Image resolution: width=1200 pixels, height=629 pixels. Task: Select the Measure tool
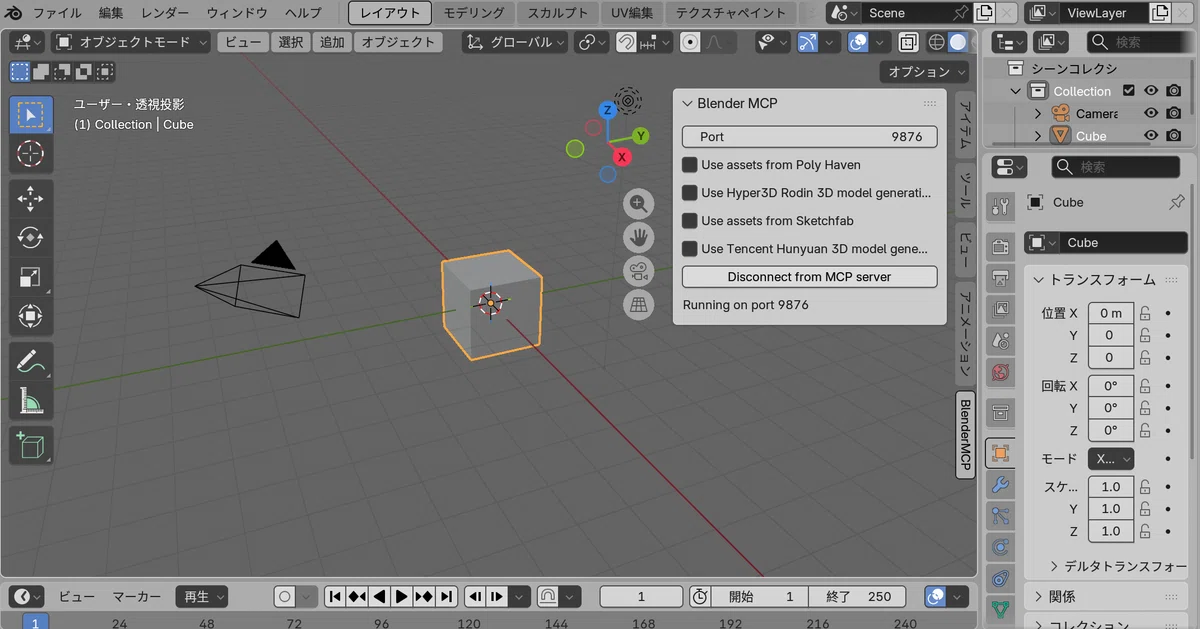[x=31, y=400]
